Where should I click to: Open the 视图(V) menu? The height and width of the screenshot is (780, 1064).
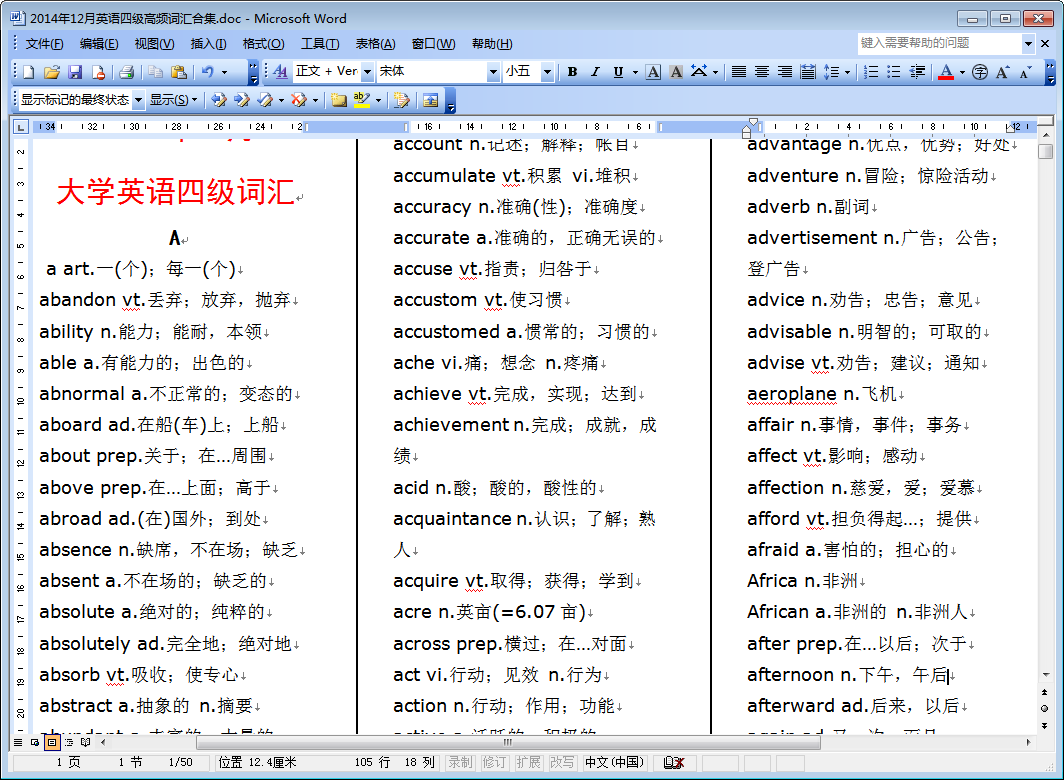tap(154, 43)
